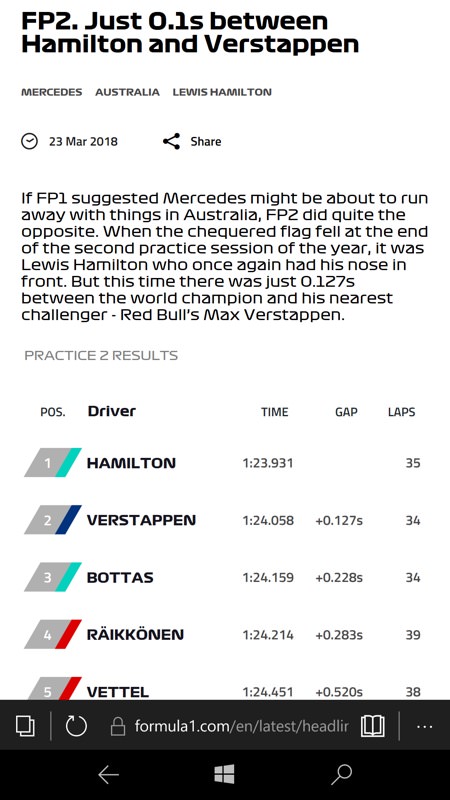Reload the page with refresh icon
450x800 pixels.
[76, 726]
